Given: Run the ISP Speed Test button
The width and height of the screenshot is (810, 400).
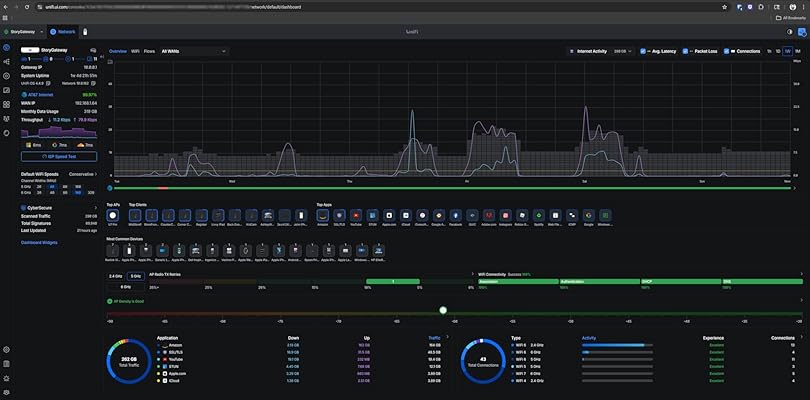Looking at the screenshot, I should pos(59,157).
